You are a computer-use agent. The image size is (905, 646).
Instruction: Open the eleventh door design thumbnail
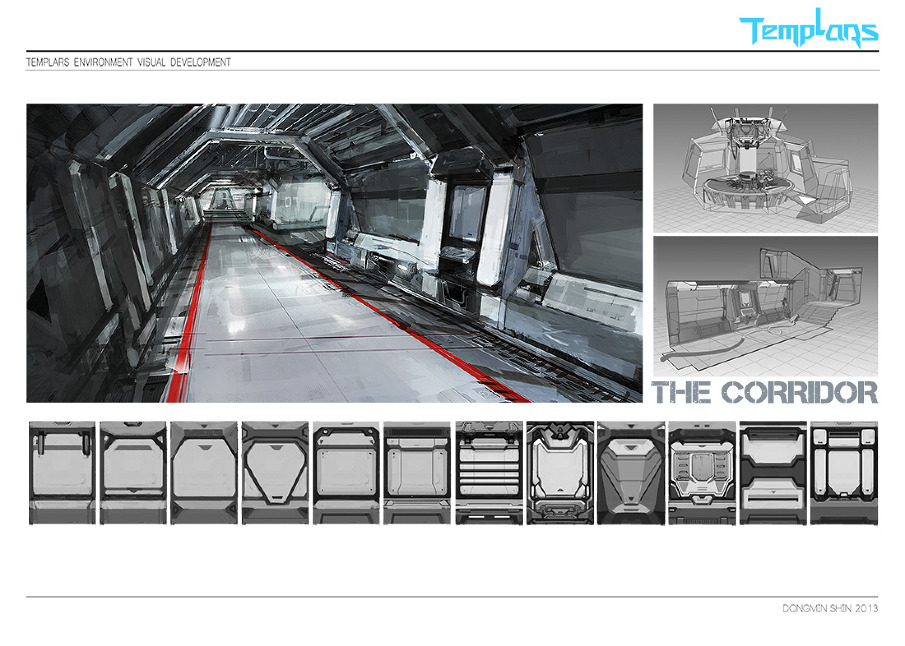click(772, 472)
